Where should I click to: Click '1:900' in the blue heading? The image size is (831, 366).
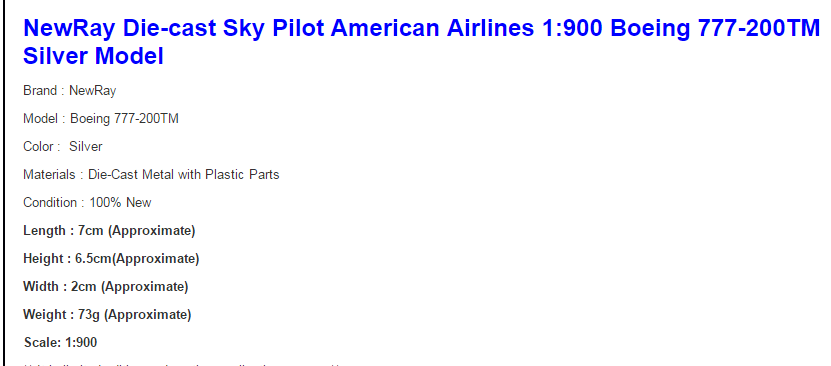click(x=572, y=28)
